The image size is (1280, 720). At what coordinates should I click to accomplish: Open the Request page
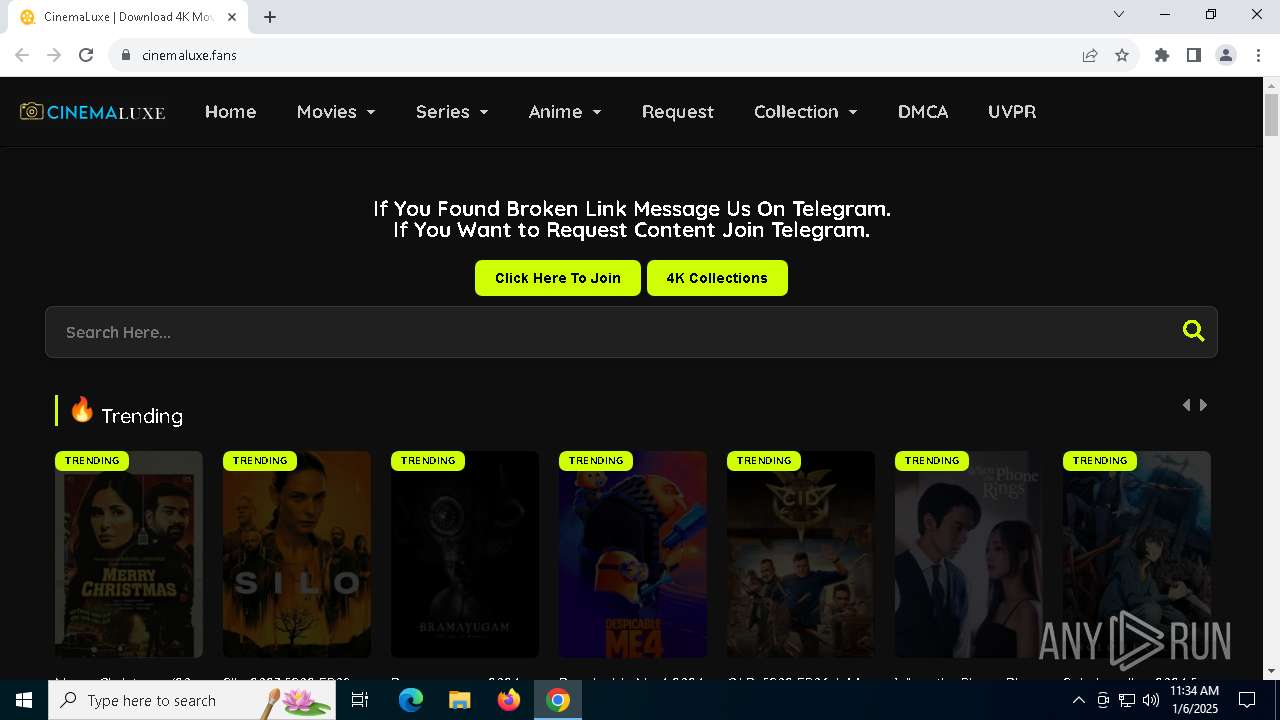(678, 112)
